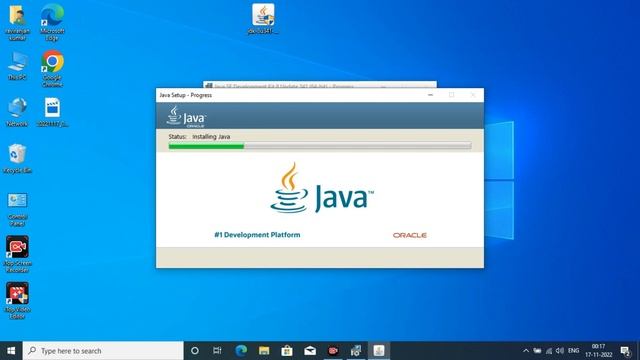Open the Google Chrome desktop shortcut
Image resolution: width=640 pixels, height=360 pixels.
coord(52,69)
